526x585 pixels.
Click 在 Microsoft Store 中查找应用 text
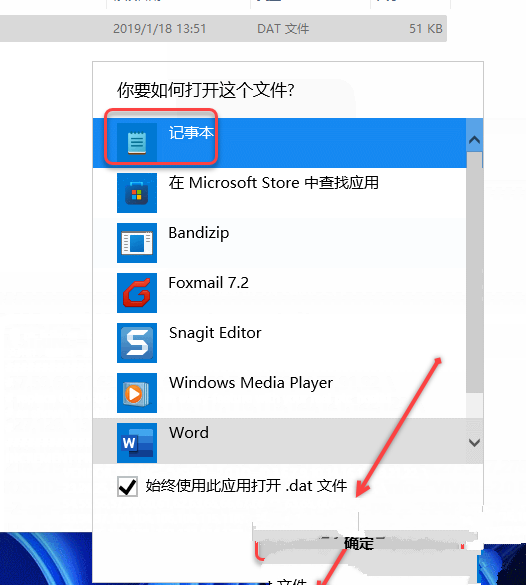click(x=273, y=183)
